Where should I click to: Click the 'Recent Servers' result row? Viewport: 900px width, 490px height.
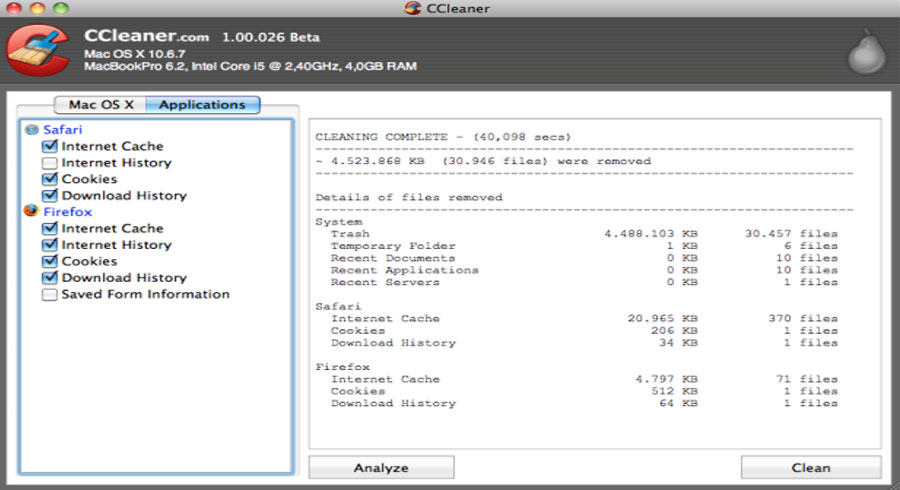[584, 282]
